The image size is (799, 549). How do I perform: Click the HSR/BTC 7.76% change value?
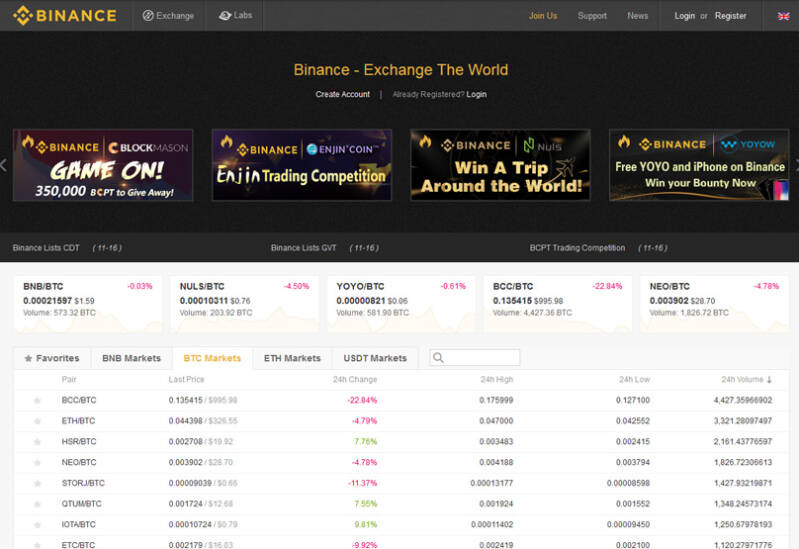coord(365,442)
